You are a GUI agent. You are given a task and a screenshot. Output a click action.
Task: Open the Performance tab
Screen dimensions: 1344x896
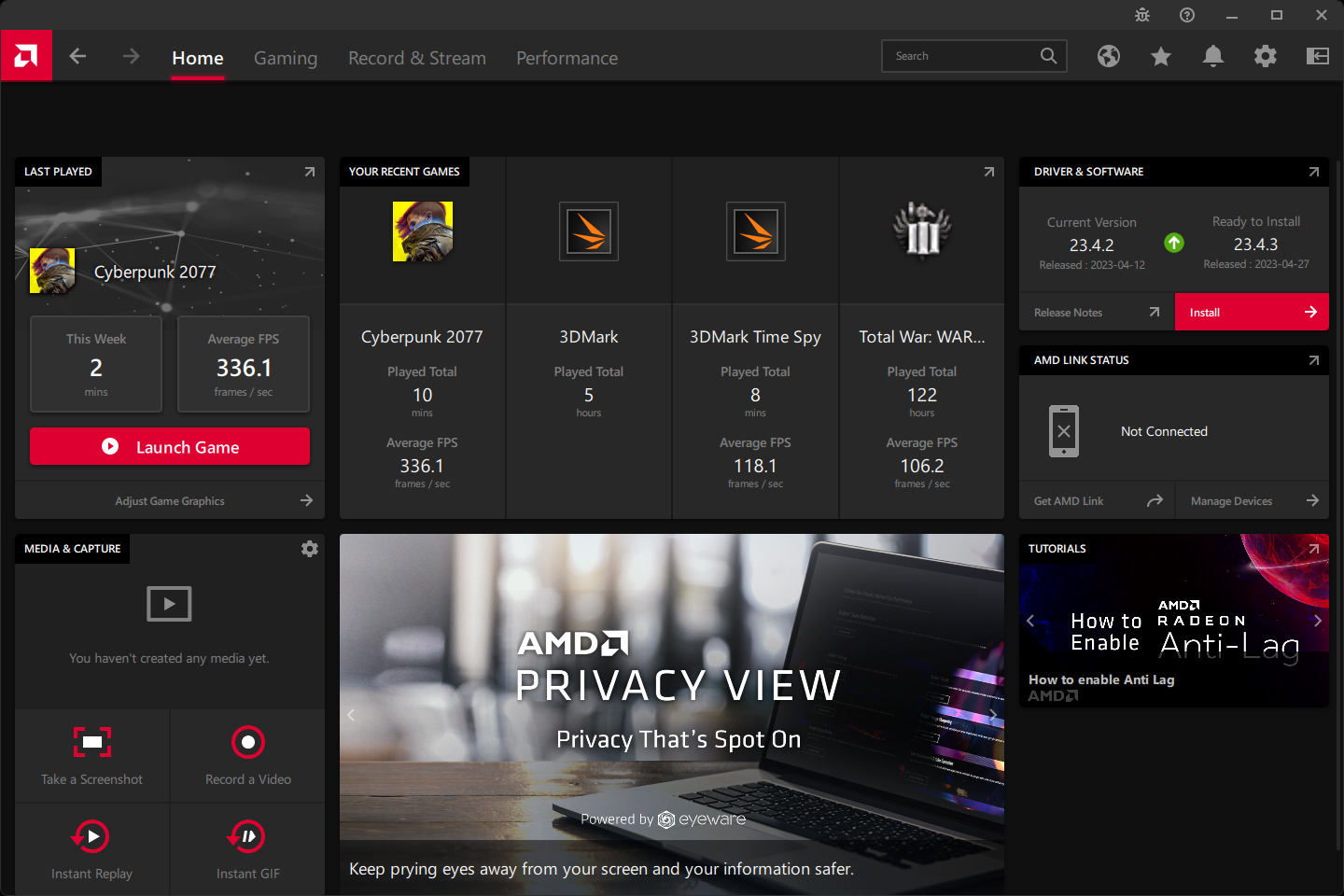tap(567, 58)
